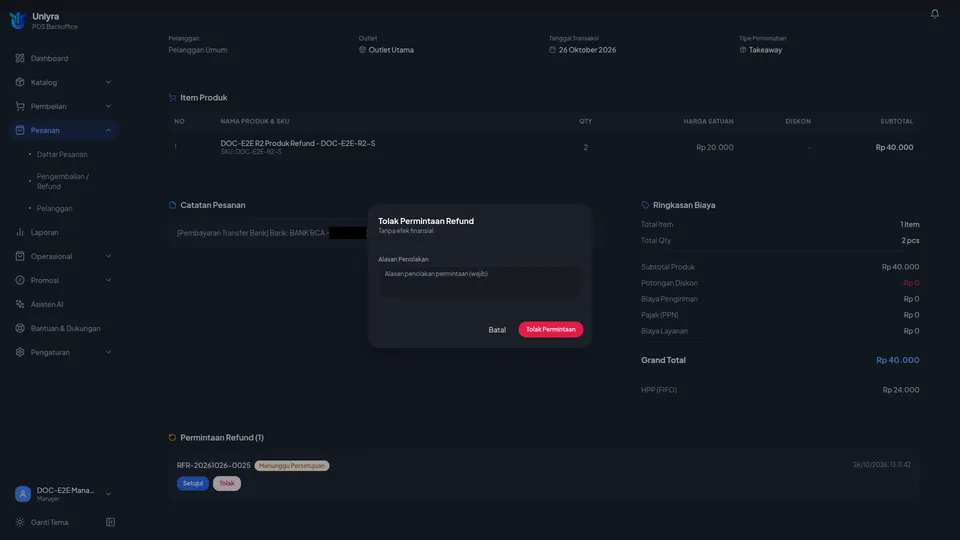This screenshot has height=540, width=960.
Task: Click Total Qty value 2 pcs
Action: pyautogui.click(x=910, y=240)
